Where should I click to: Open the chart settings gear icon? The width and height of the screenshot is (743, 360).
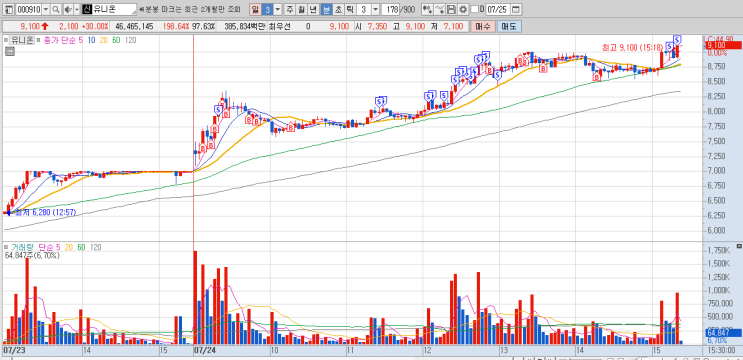462,9
